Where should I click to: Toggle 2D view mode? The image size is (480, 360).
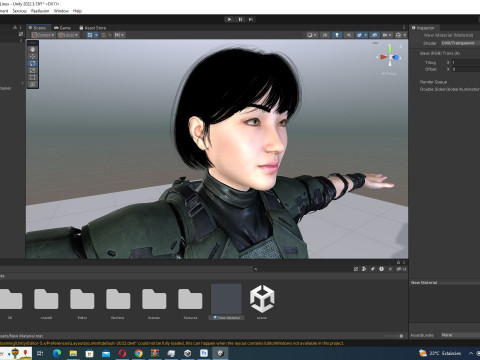(325, 35)
